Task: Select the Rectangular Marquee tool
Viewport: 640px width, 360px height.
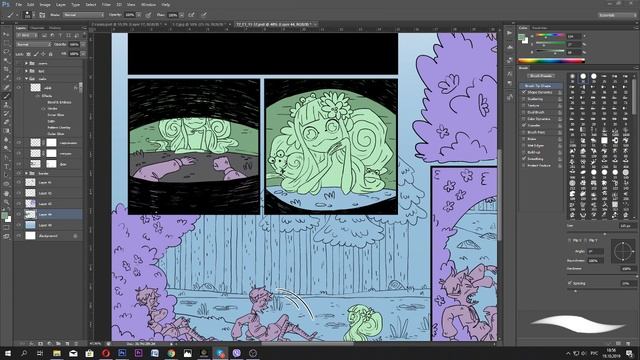Action: pos(6,43)
